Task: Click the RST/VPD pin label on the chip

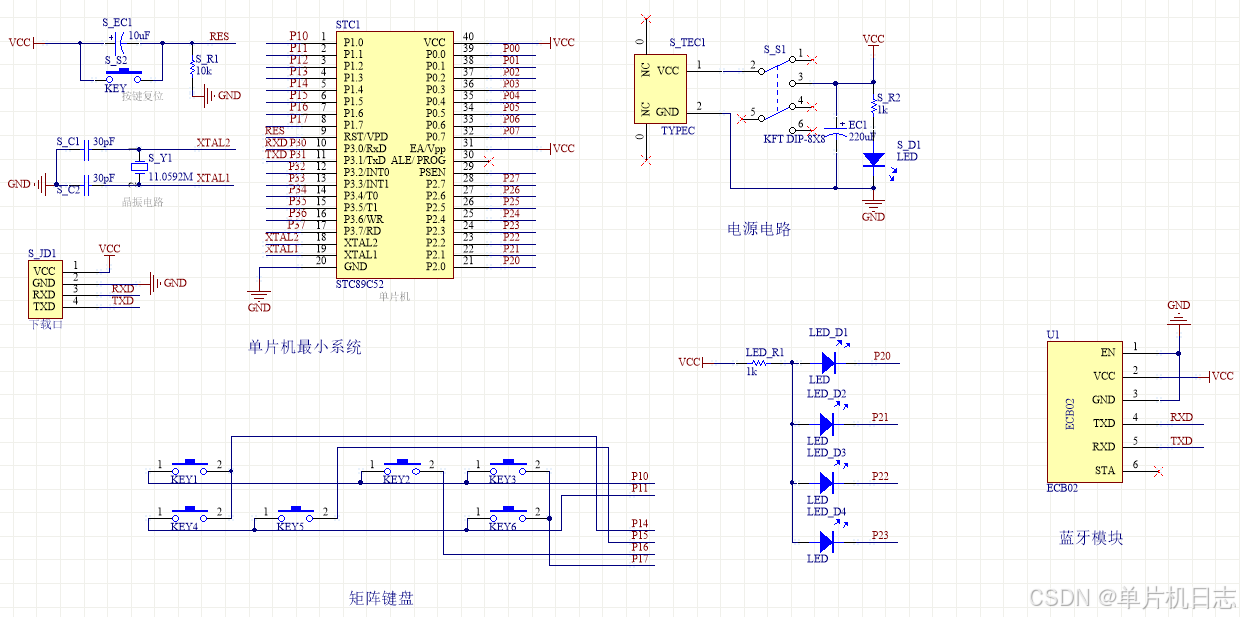Action: (366, 136)
